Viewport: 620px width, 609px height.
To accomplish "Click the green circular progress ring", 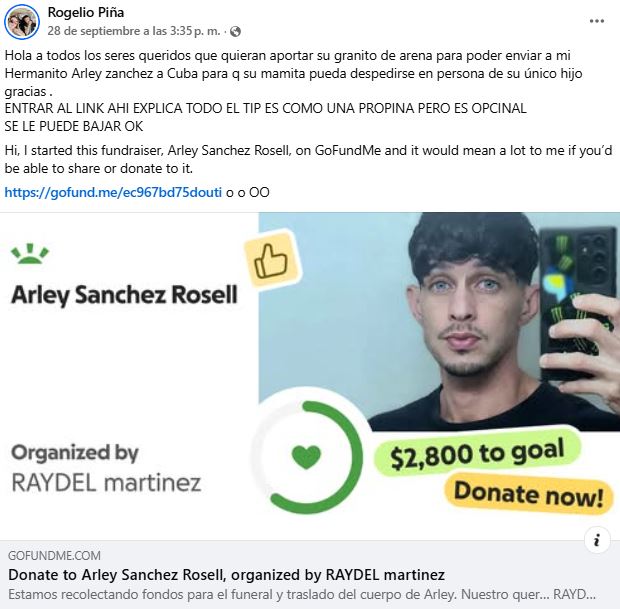I will pyautogui.click(x=306, y=457).
